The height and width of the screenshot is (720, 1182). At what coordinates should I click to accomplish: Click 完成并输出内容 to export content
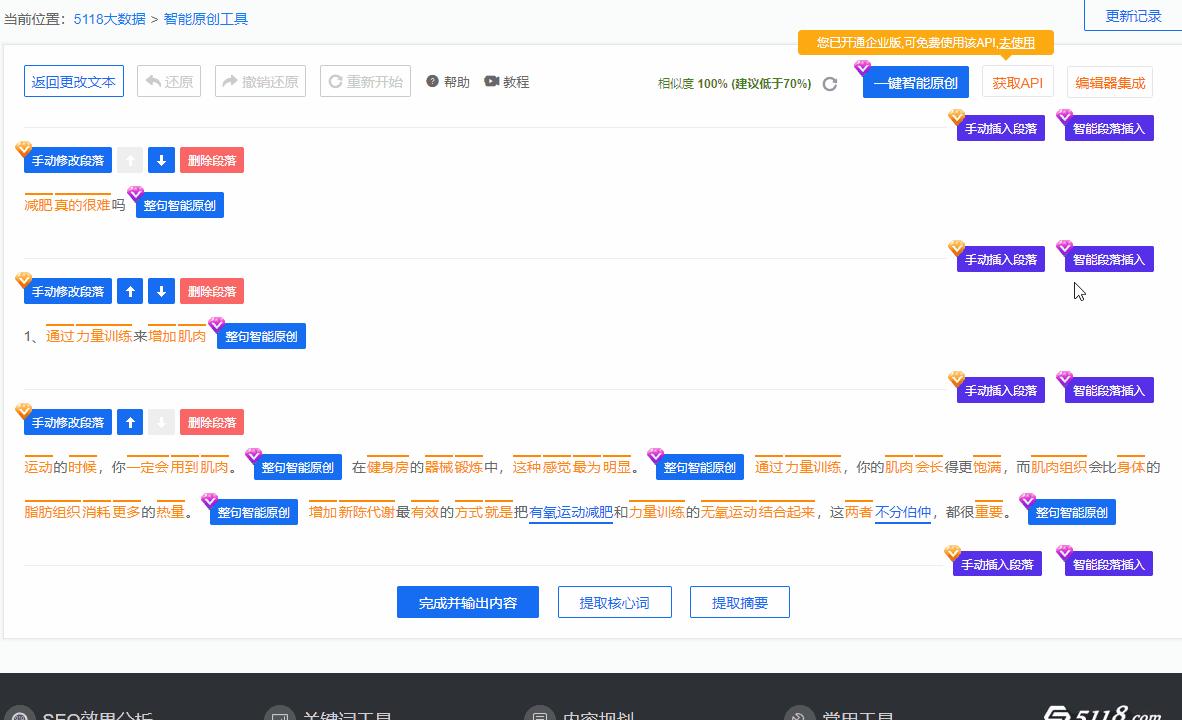(x=467, y=601)
